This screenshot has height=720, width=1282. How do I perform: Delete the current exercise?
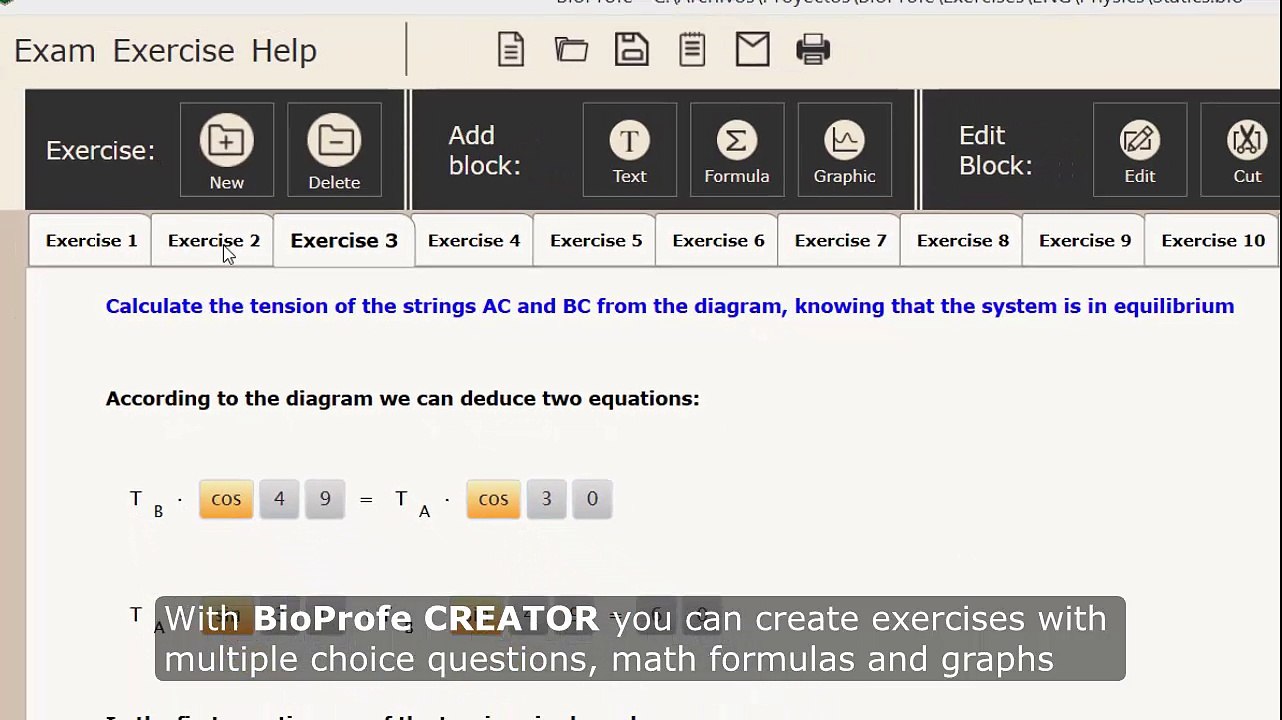pos(334,150)
